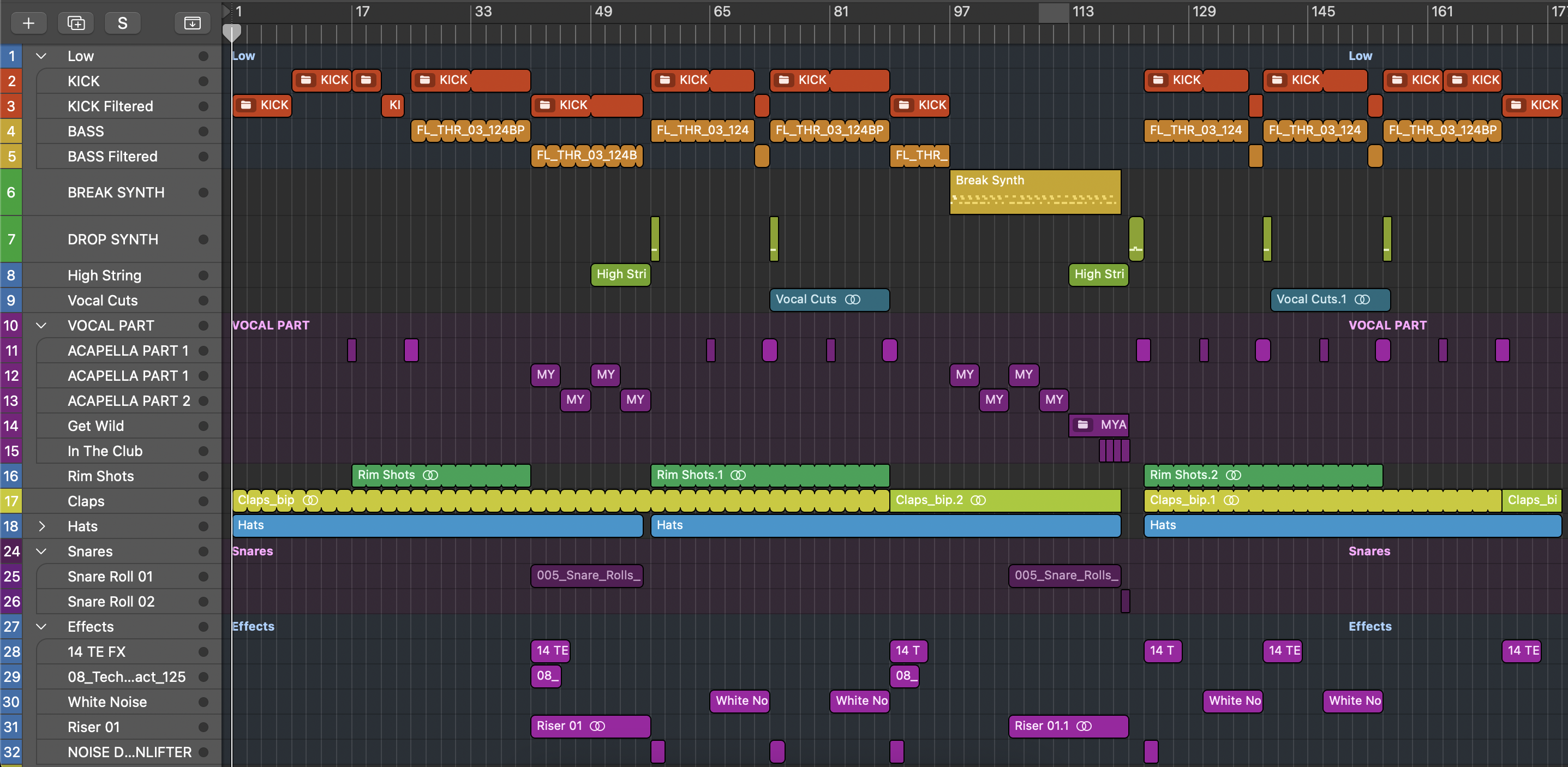Click bar 113 in the ruler
1568x767 pixels.
coord(1083,11)
